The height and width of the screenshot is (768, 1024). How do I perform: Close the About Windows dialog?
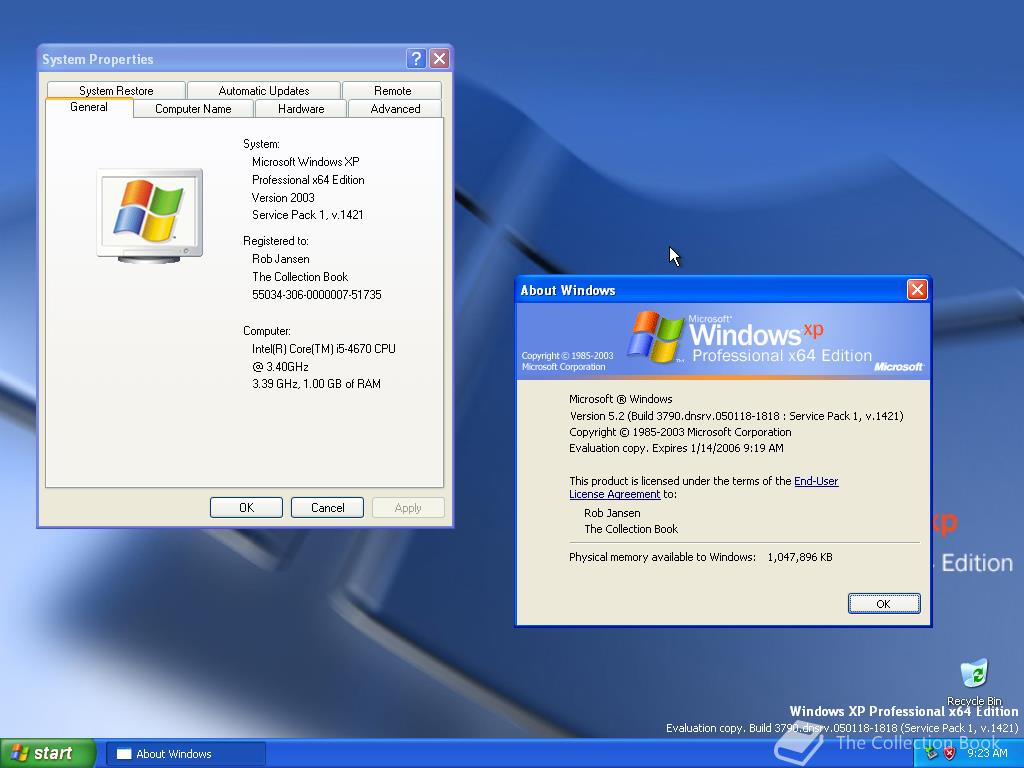click(917, 289)
